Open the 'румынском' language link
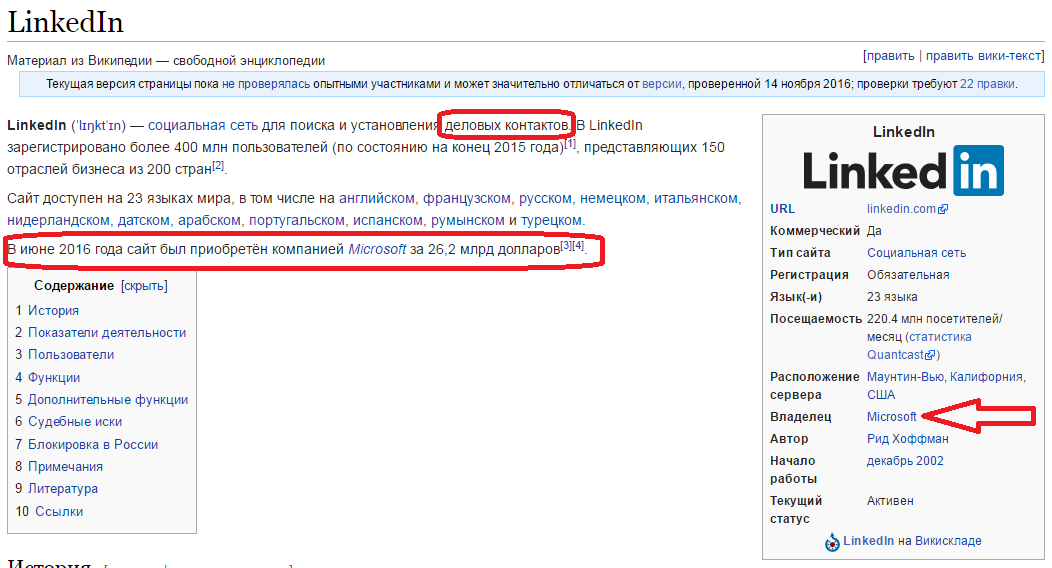This screenshot has width=1052, height=568. 468,221
